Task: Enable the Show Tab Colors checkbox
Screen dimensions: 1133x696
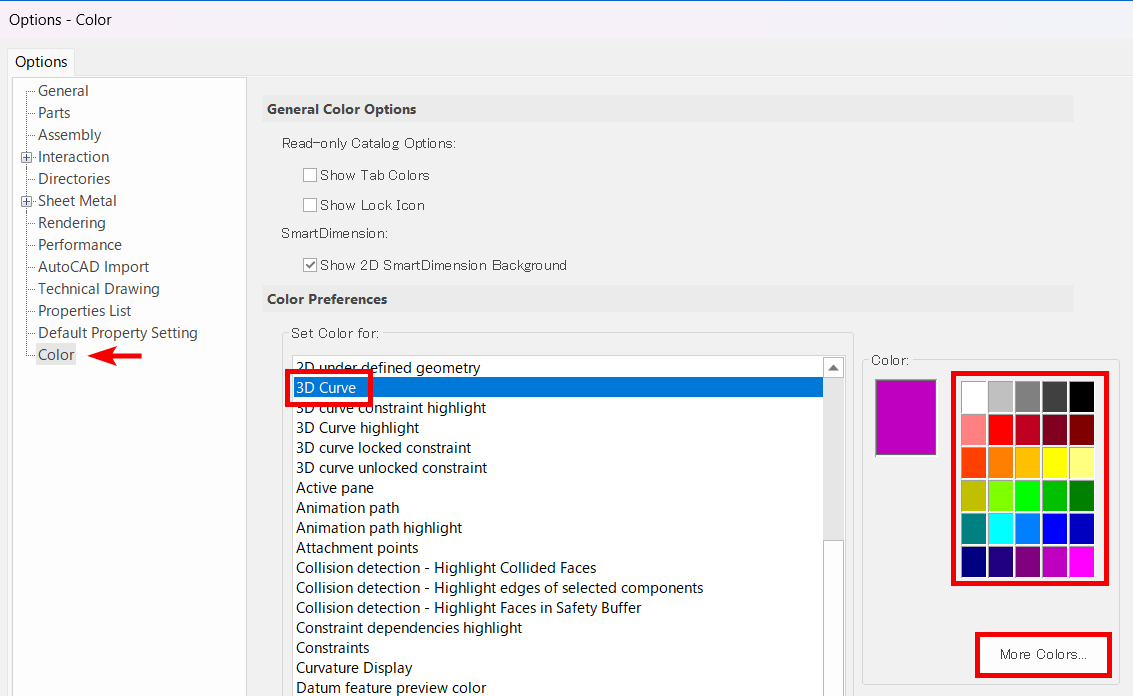Action: click(310, 175)
